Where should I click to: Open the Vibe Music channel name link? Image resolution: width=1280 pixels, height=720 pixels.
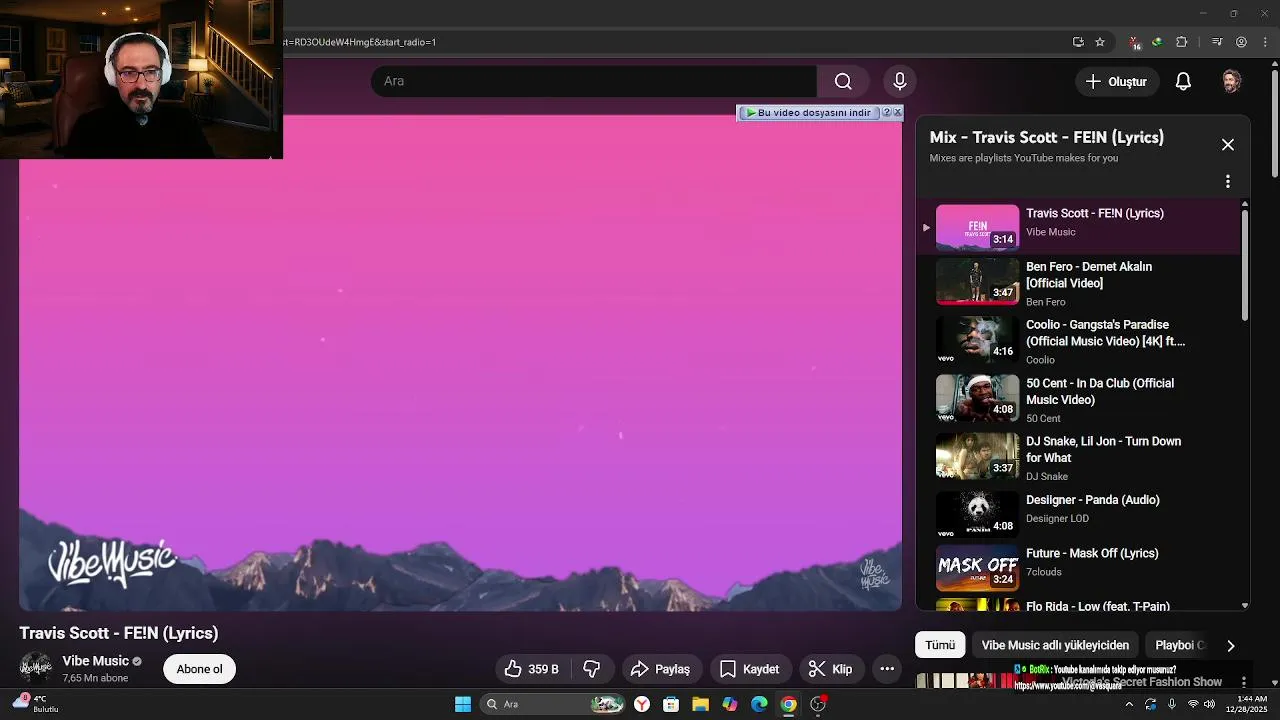[95, 661]
